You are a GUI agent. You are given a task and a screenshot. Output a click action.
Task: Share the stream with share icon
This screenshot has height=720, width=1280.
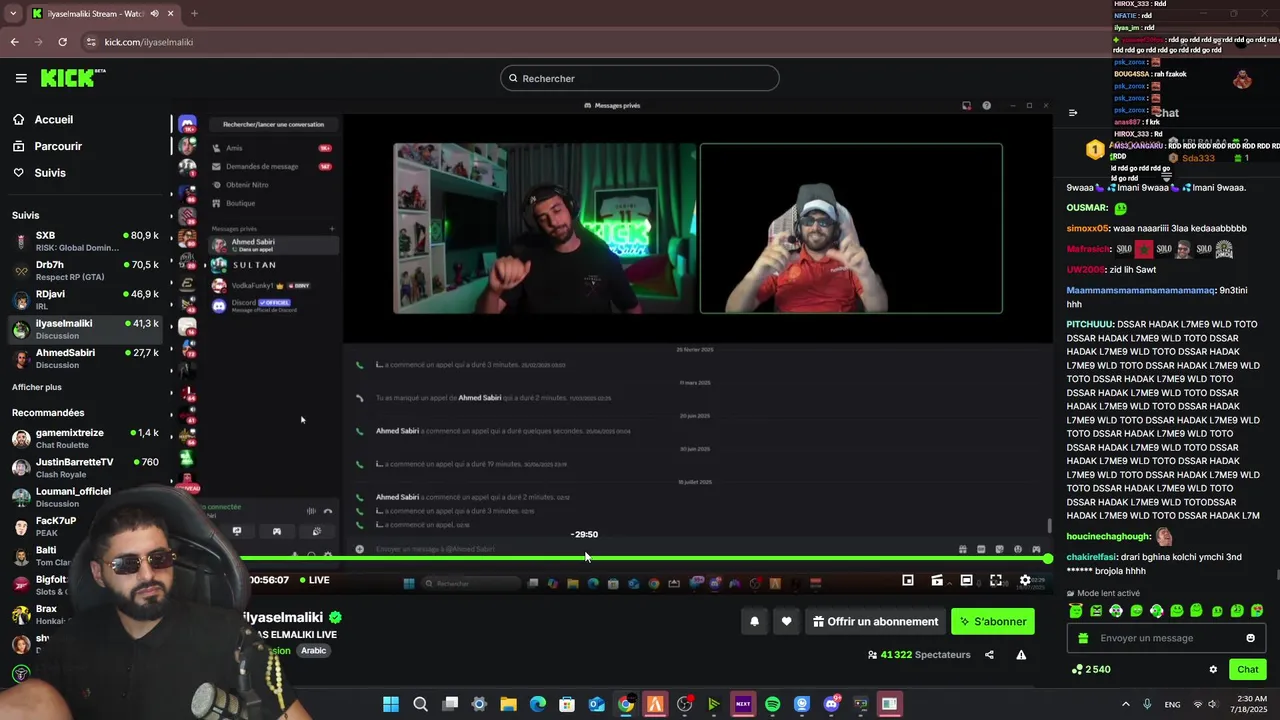click(989, 655)
